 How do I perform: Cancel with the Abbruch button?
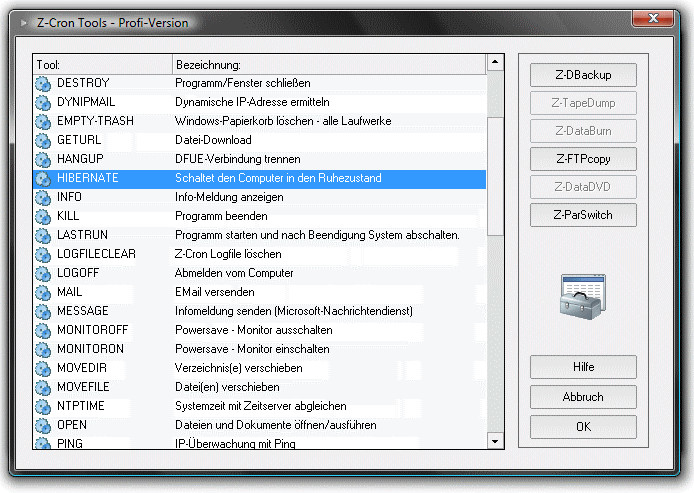point(583,397)
